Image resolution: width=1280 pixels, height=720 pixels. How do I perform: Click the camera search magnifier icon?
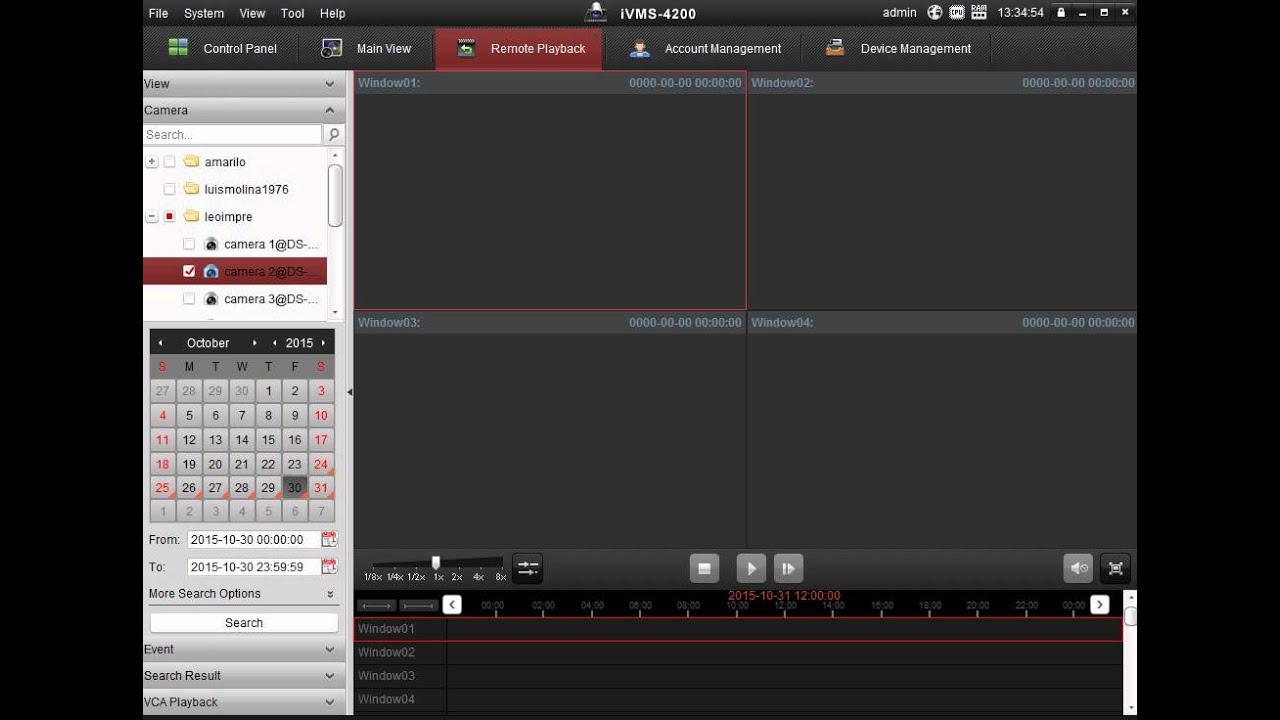[334, 134]
